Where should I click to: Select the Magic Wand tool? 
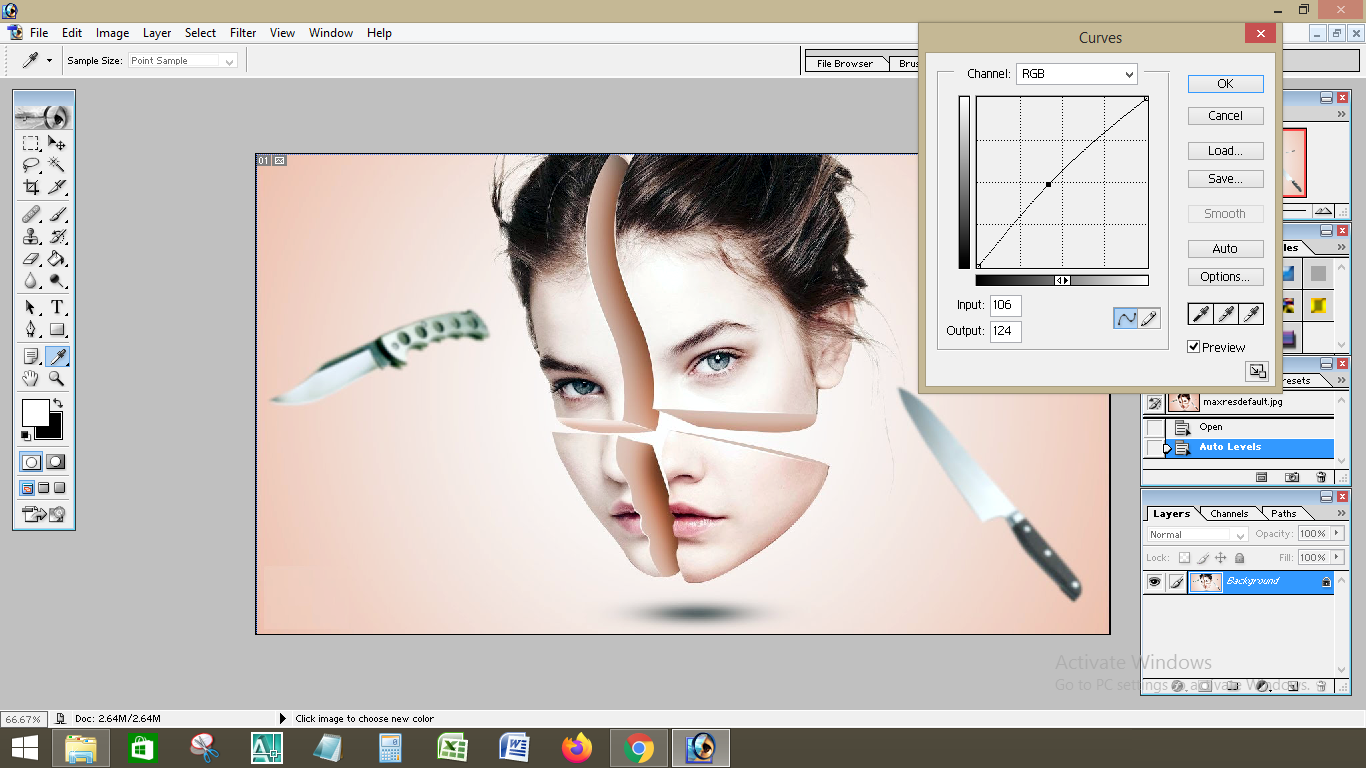pyautogui.click(x=57, y=165)
